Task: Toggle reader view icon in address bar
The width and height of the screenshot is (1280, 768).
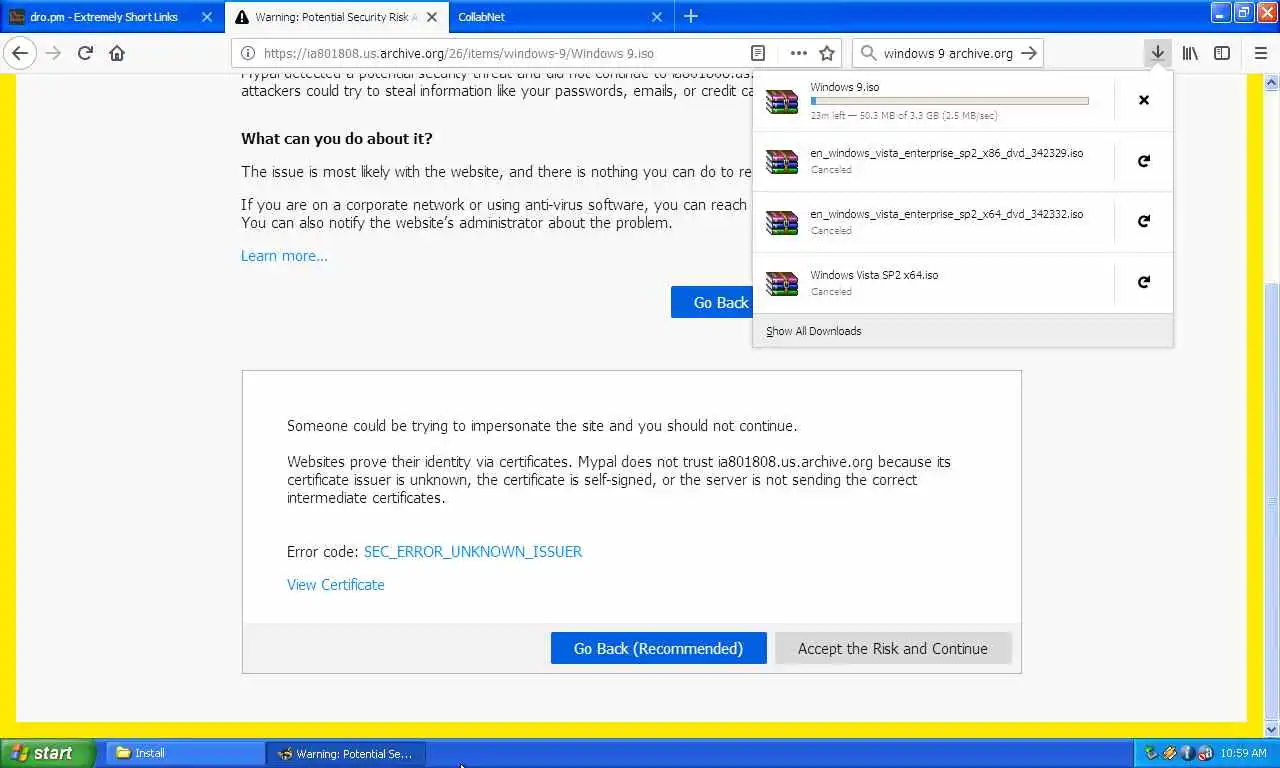Action: click(x=758, y=53)
